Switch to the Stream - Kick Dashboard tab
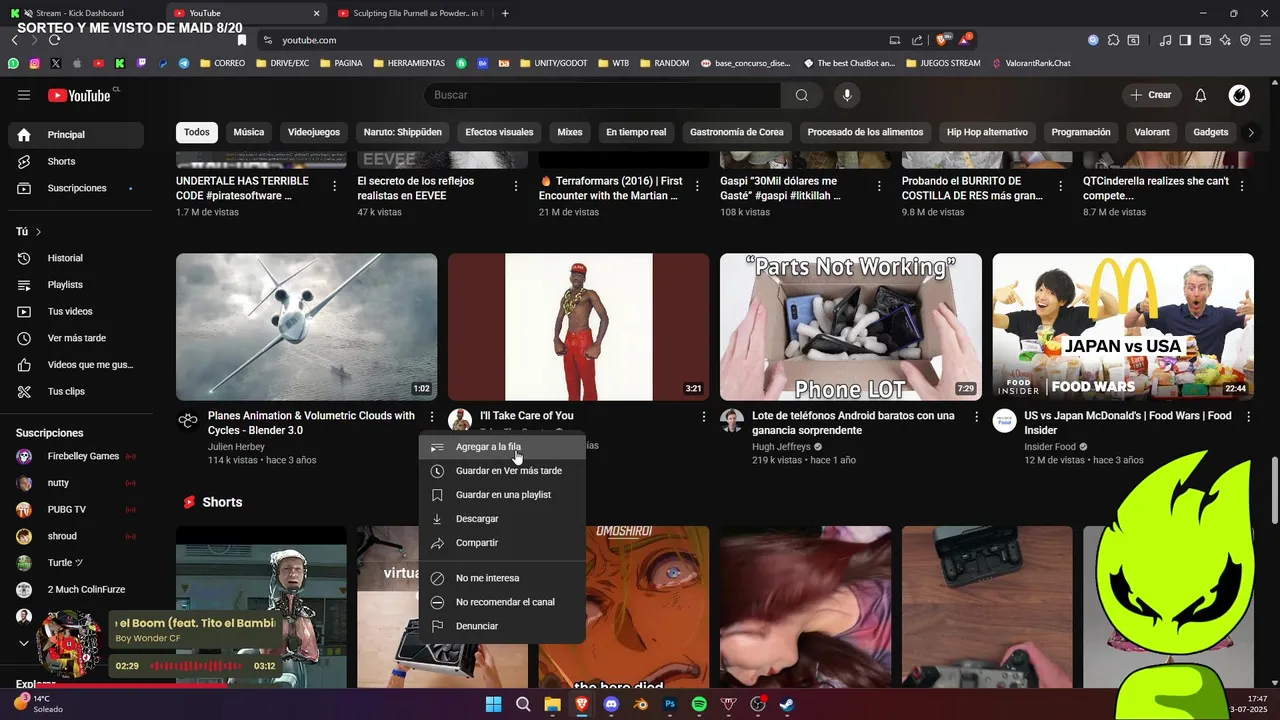 tap(80, 13)
